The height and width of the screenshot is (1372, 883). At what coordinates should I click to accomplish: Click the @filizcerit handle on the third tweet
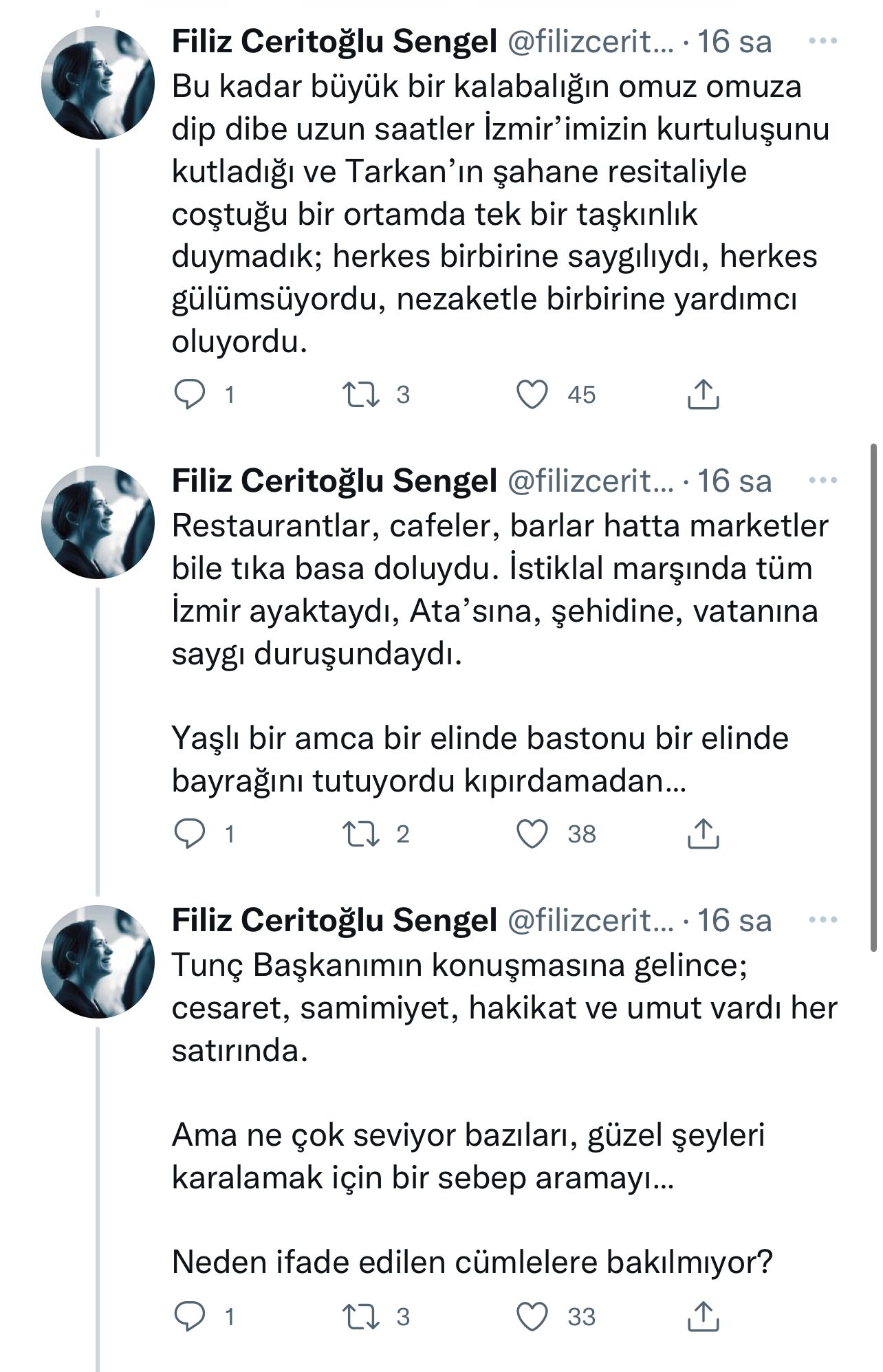[x=590, y=921]
